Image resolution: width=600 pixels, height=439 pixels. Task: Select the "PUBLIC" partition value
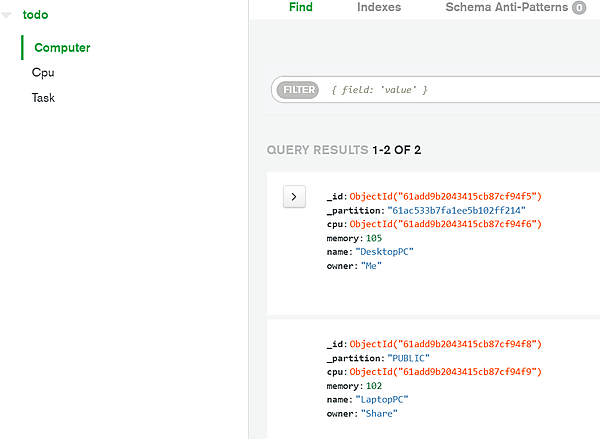coord(407,357)
